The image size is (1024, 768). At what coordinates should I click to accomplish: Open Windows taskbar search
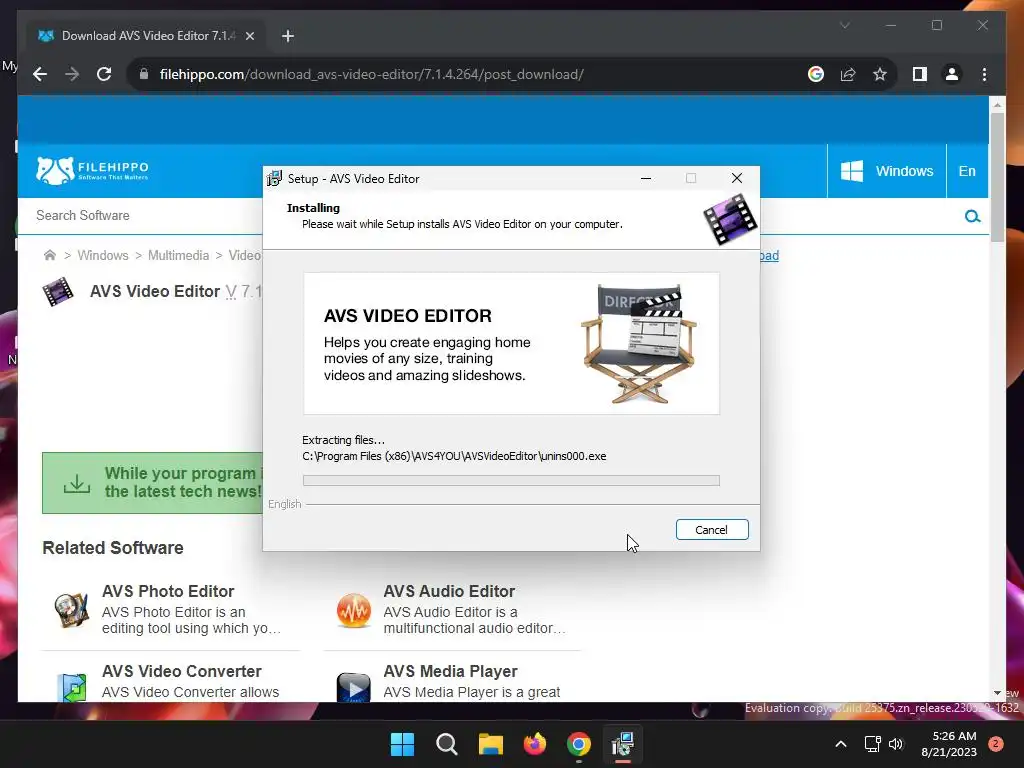tap(447, 744)
